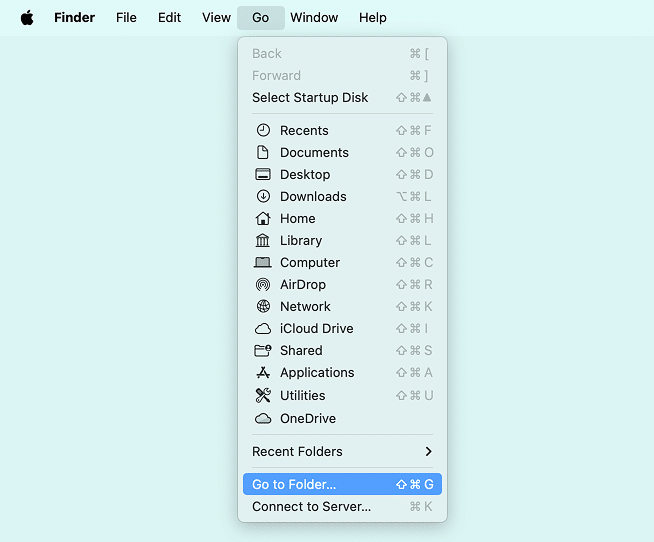Click the OneDrive cloud icon
The height and width of the screenshot is (542, 654).
click(x=263, y=418)
